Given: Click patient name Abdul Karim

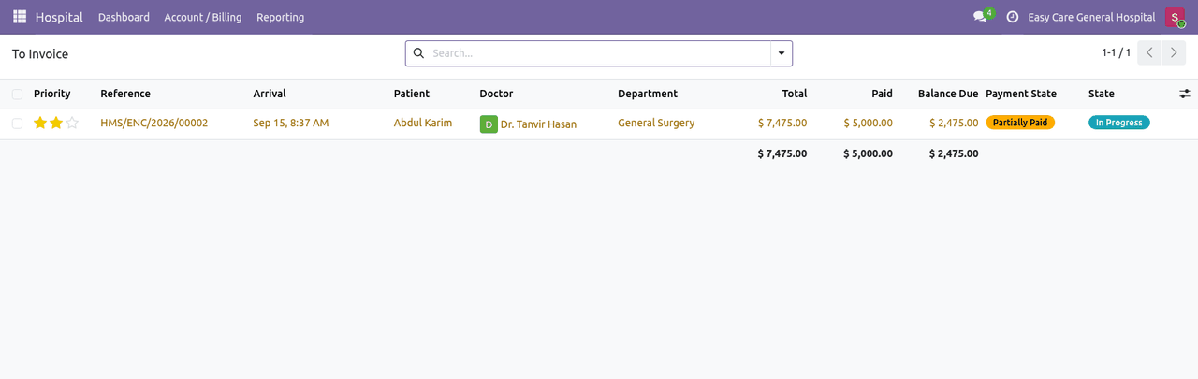Looking at the screenshot, I should [x=423, y=122].
